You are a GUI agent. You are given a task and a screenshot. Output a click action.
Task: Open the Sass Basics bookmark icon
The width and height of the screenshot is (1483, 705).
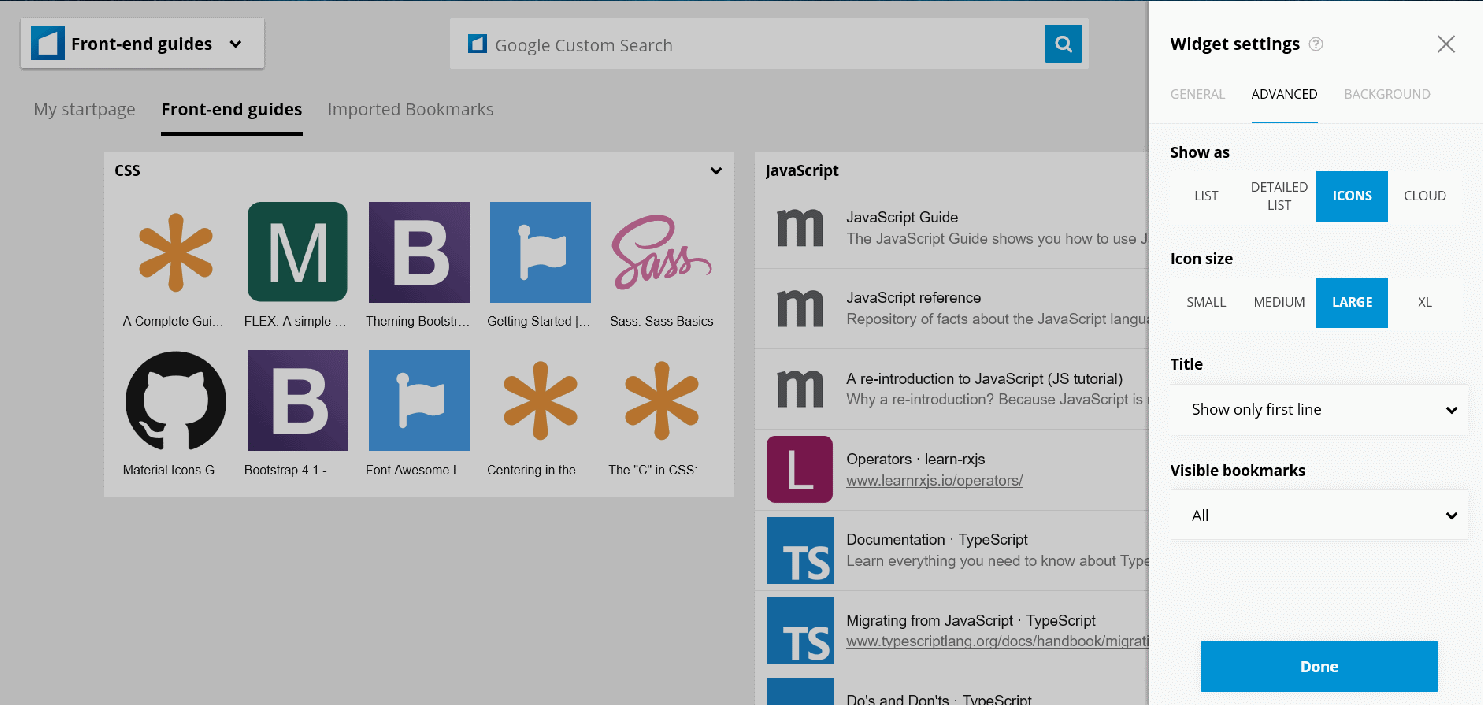point(661,252)
